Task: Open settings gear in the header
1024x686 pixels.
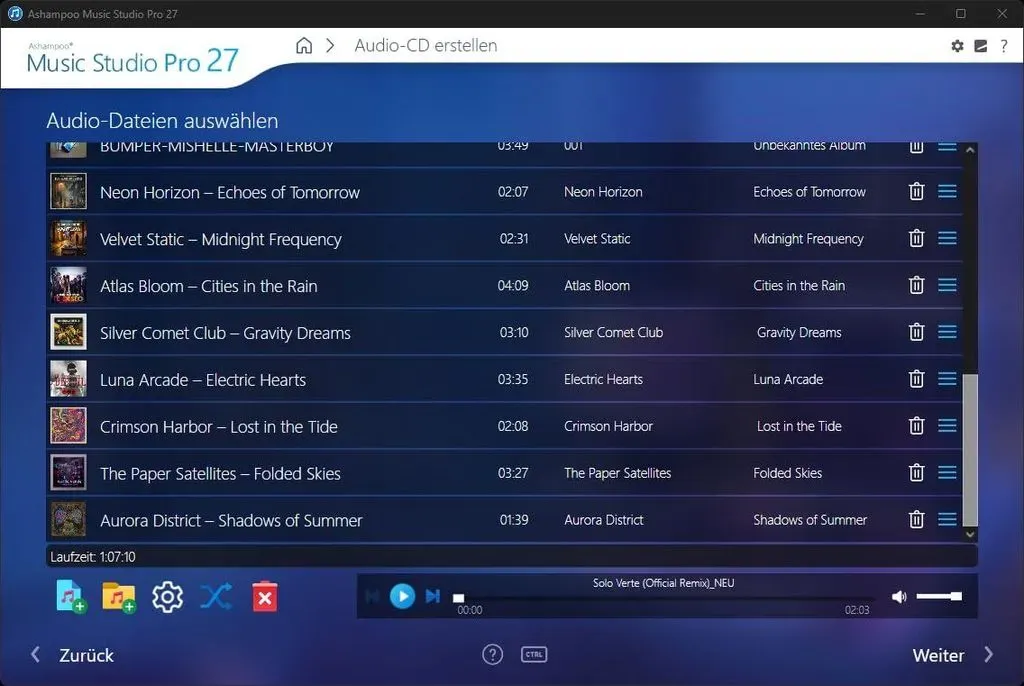Action: tap(957, 46)
